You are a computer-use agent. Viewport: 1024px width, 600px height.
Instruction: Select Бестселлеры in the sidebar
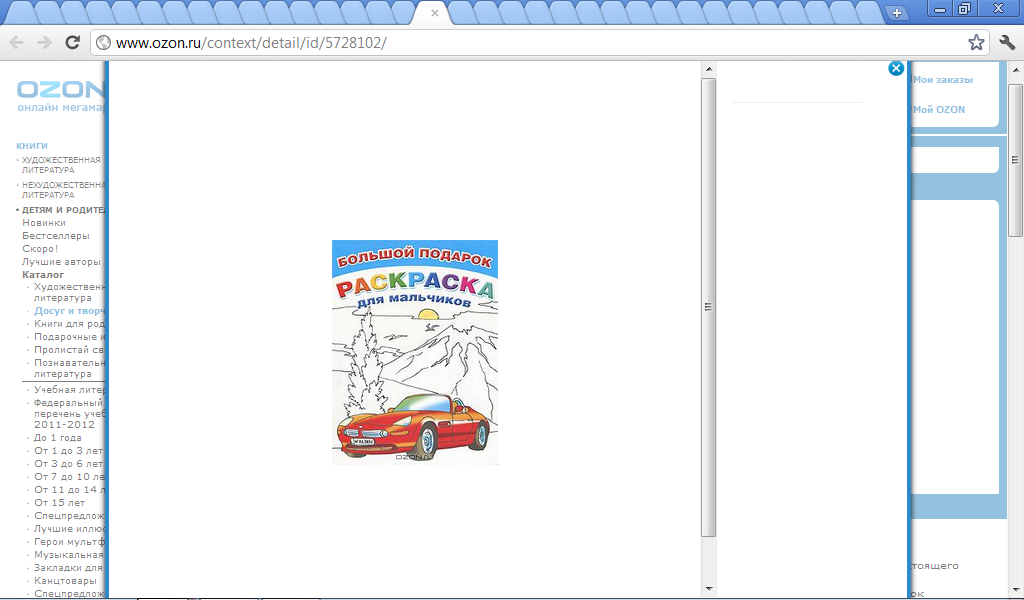[x=56, y=236]
